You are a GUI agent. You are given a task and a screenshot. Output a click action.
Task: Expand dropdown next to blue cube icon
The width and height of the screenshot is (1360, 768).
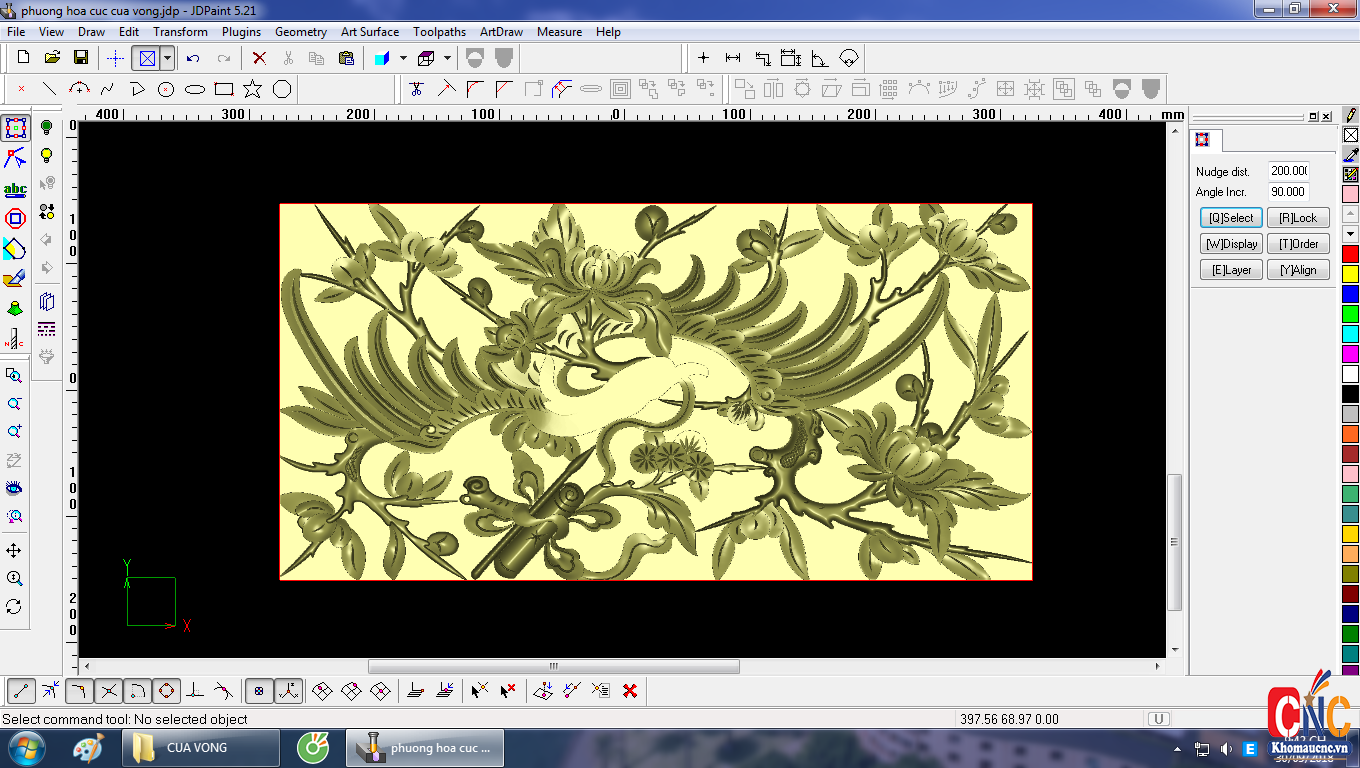tap(403, 58)
